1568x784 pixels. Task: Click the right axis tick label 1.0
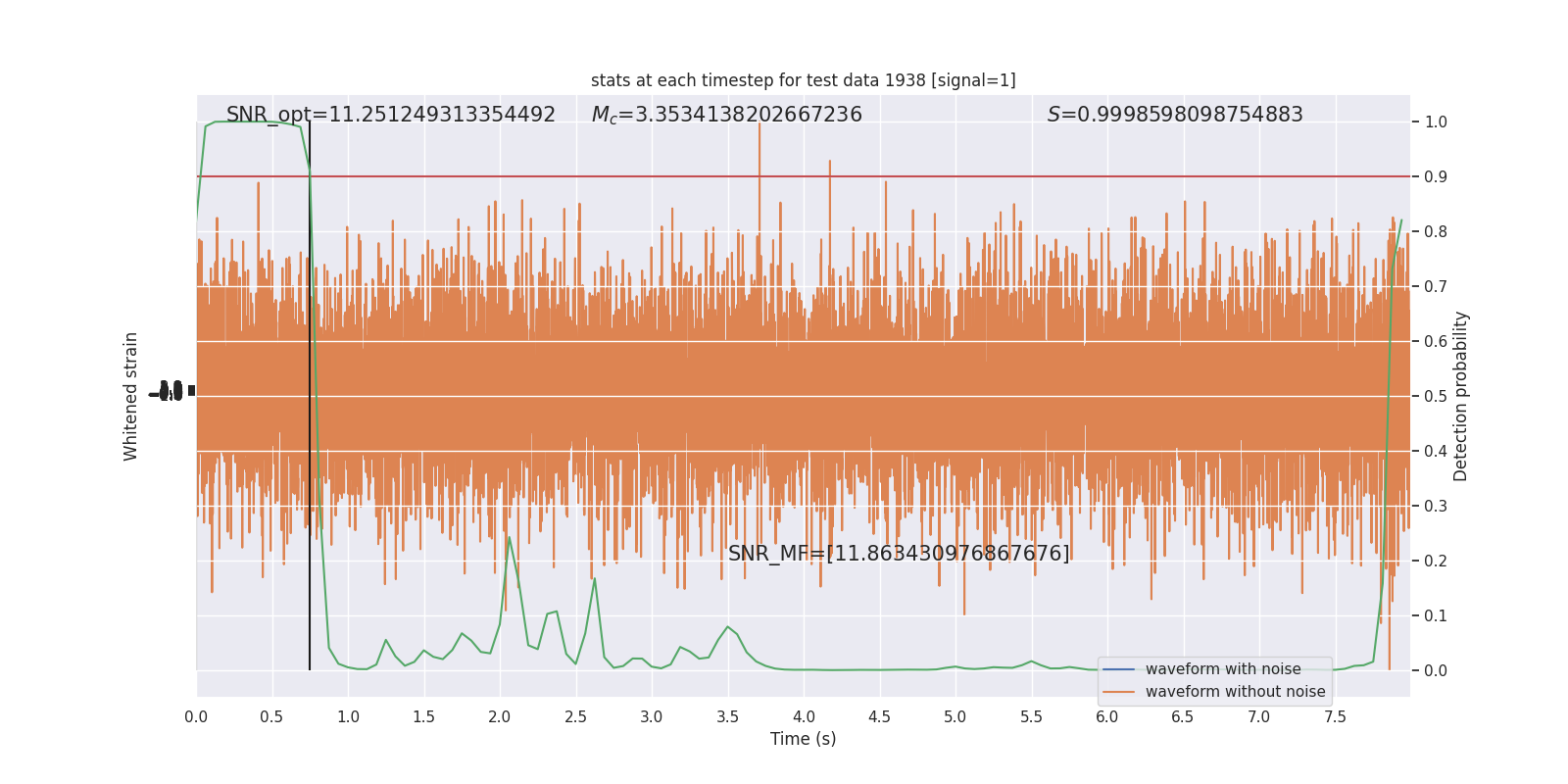(x=1436, y=122)
